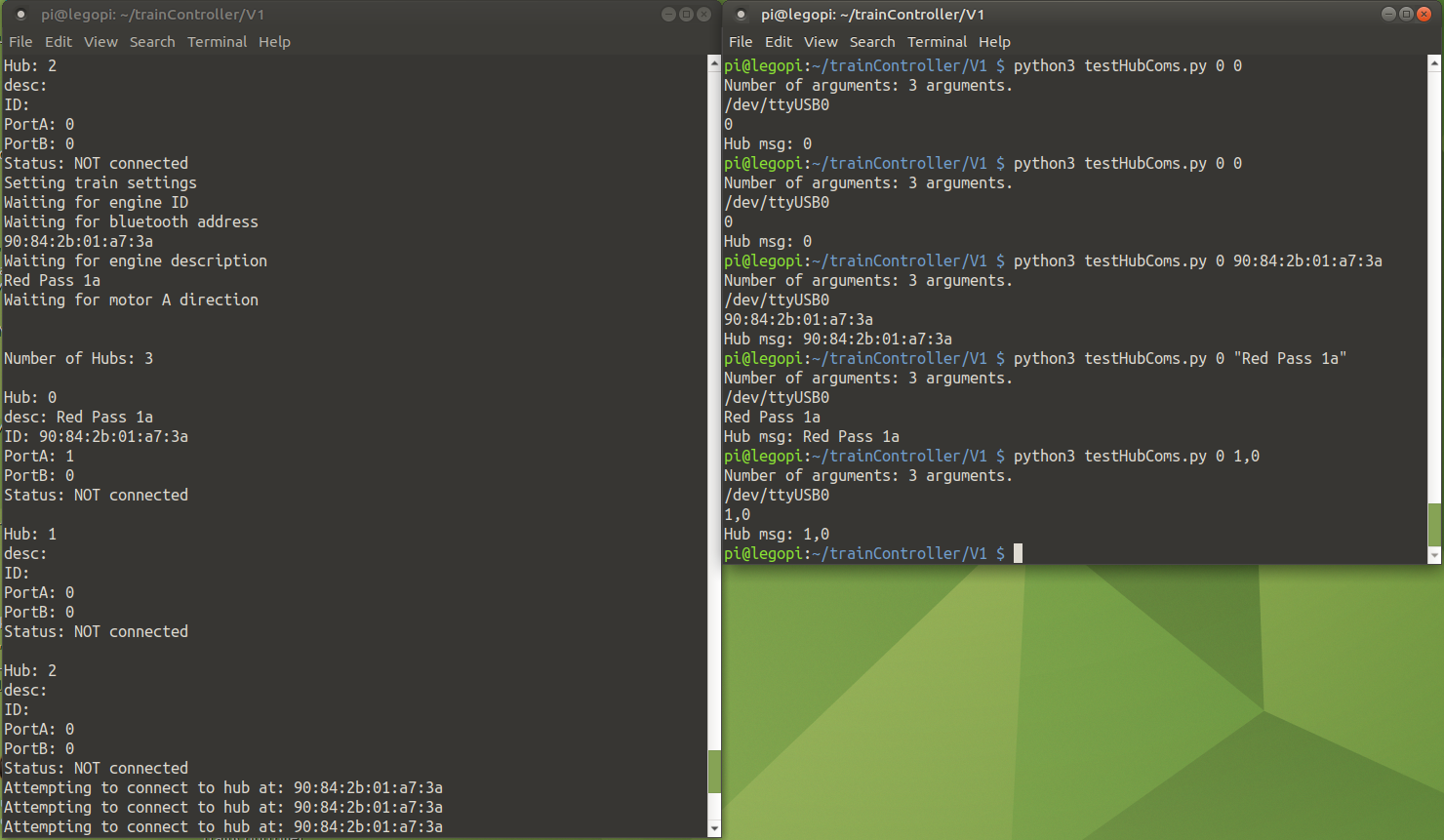Close the right terminal window
The image size is (1444, 840).
1424,14
